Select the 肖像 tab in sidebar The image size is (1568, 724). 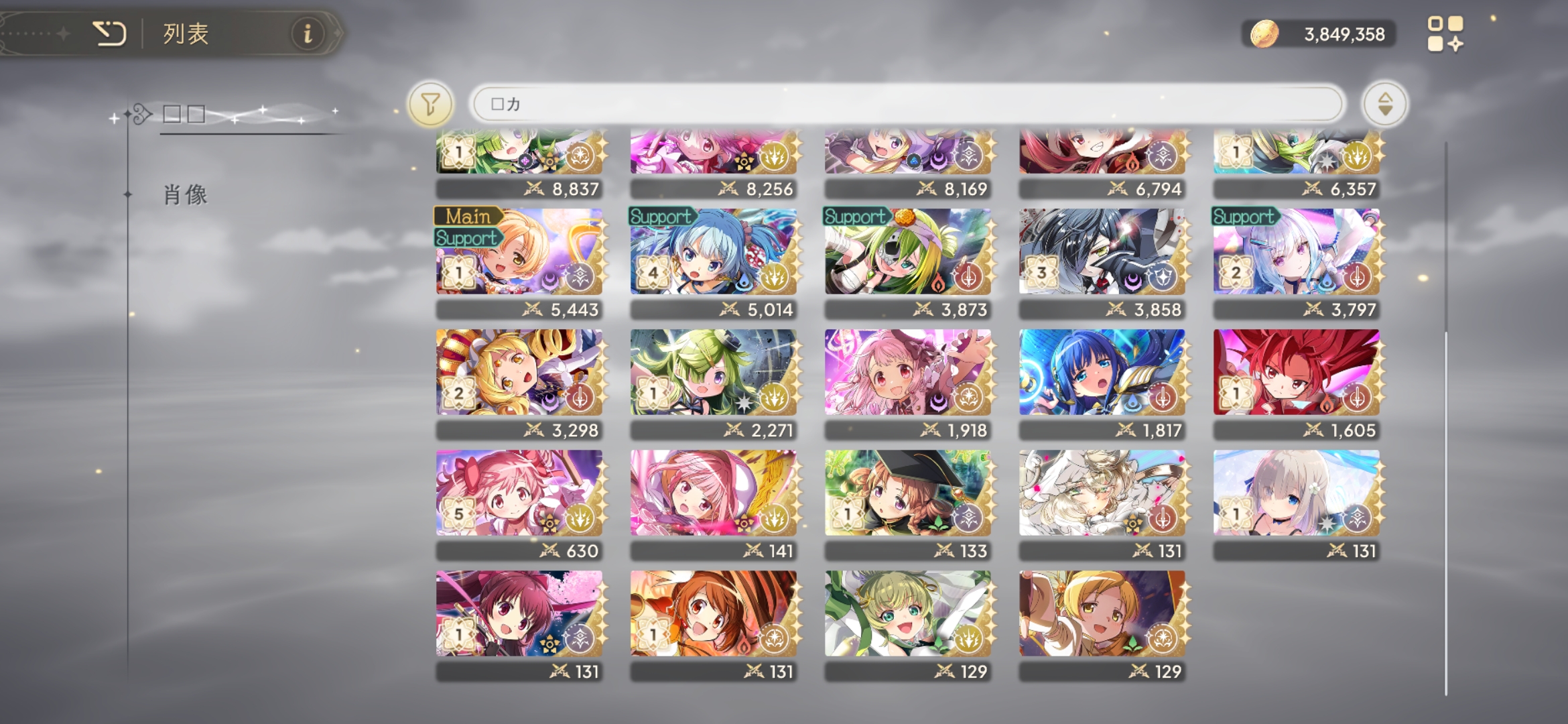coord(186,195)
